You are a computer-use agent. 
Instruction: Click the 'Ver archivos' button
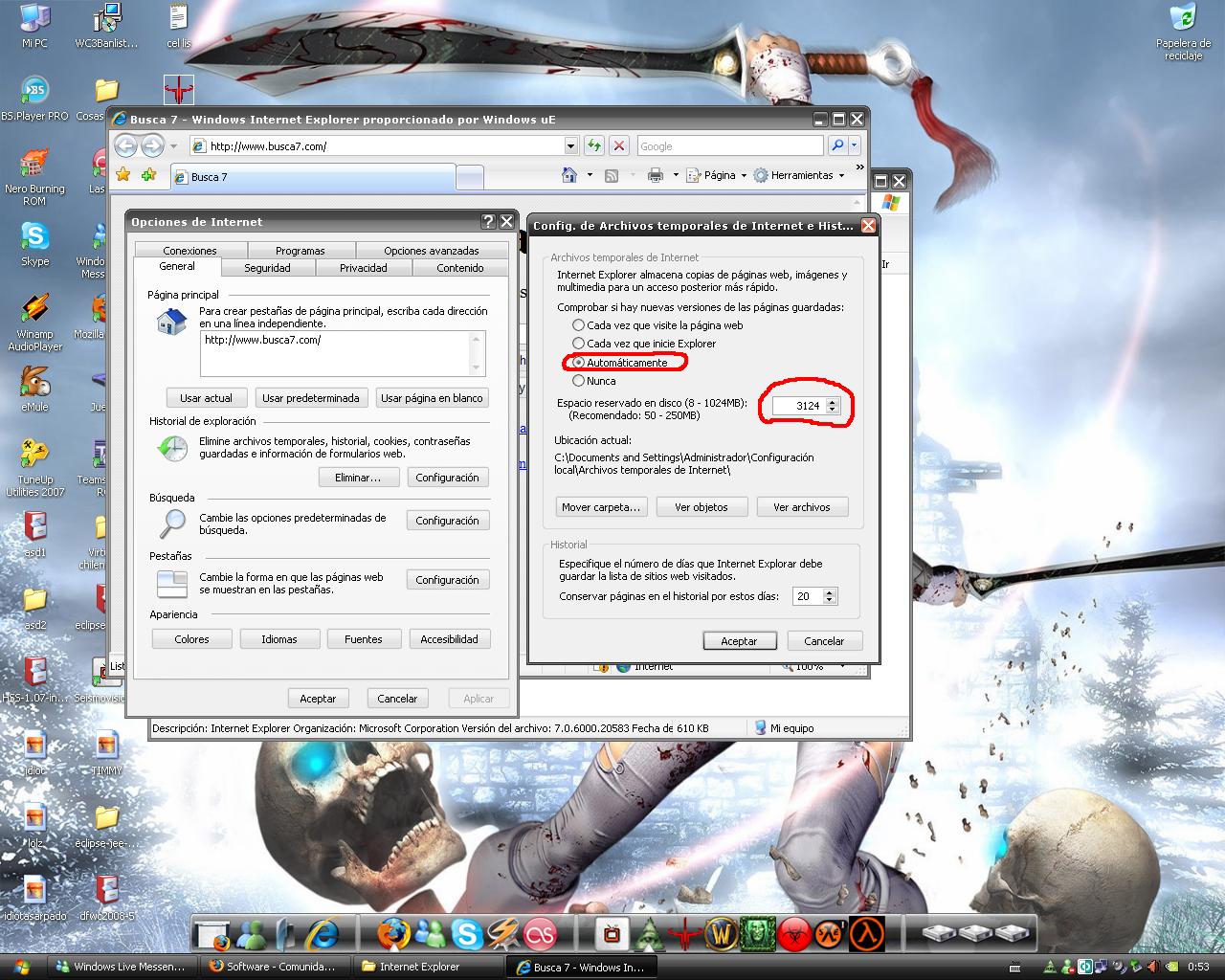[802, 507]
